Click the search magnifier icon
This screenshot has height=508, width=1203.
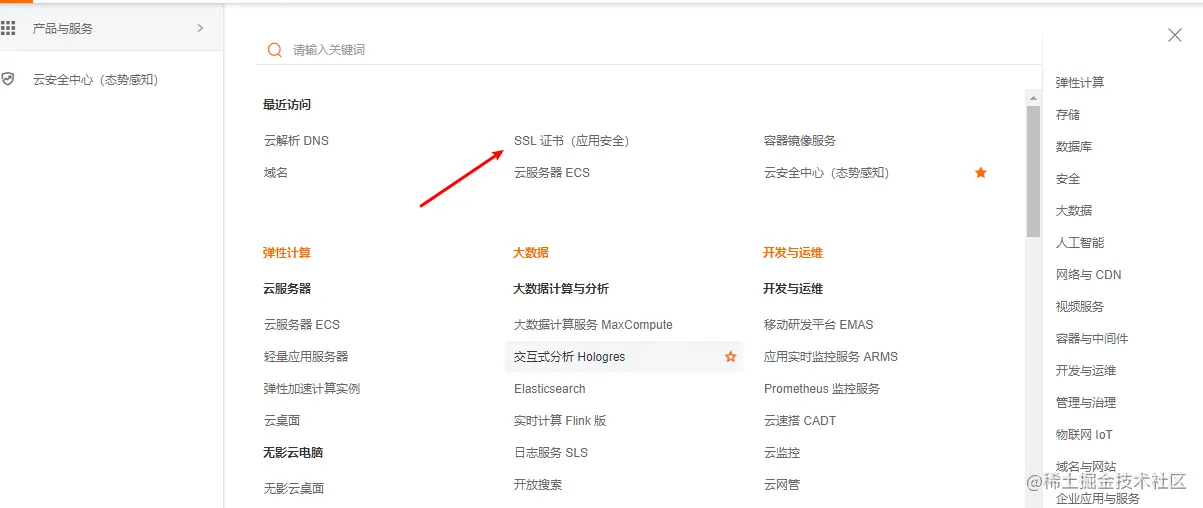click(x=274, y=50)
